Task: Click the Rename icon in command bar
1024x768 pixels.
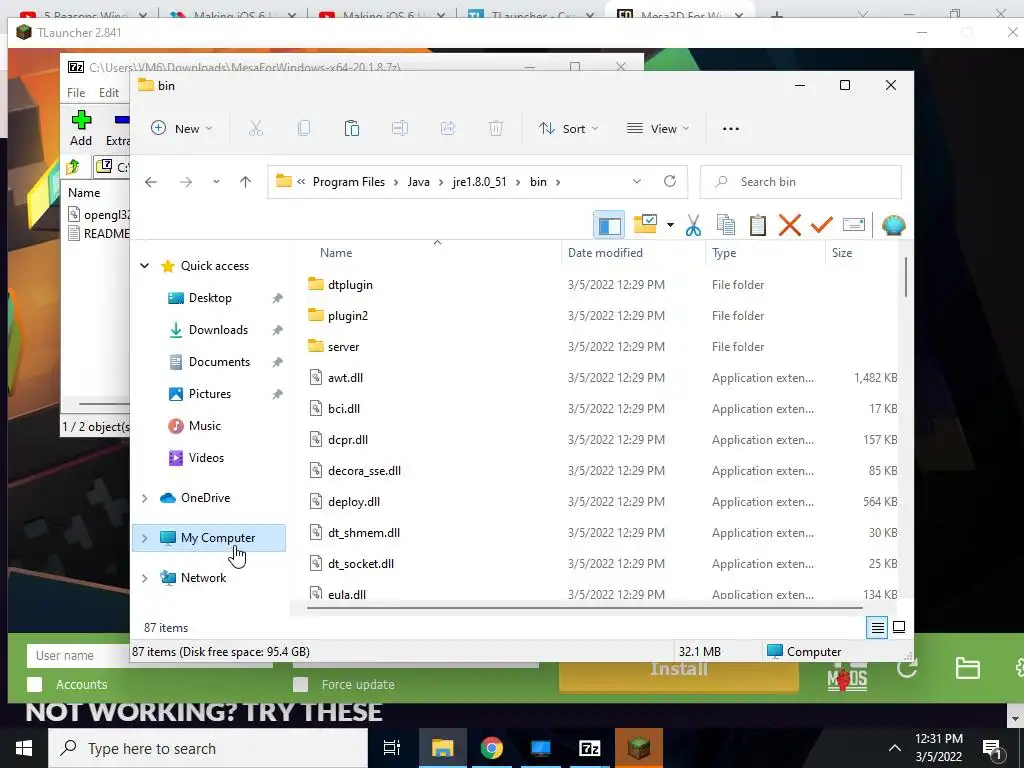Action: (400, 129)
